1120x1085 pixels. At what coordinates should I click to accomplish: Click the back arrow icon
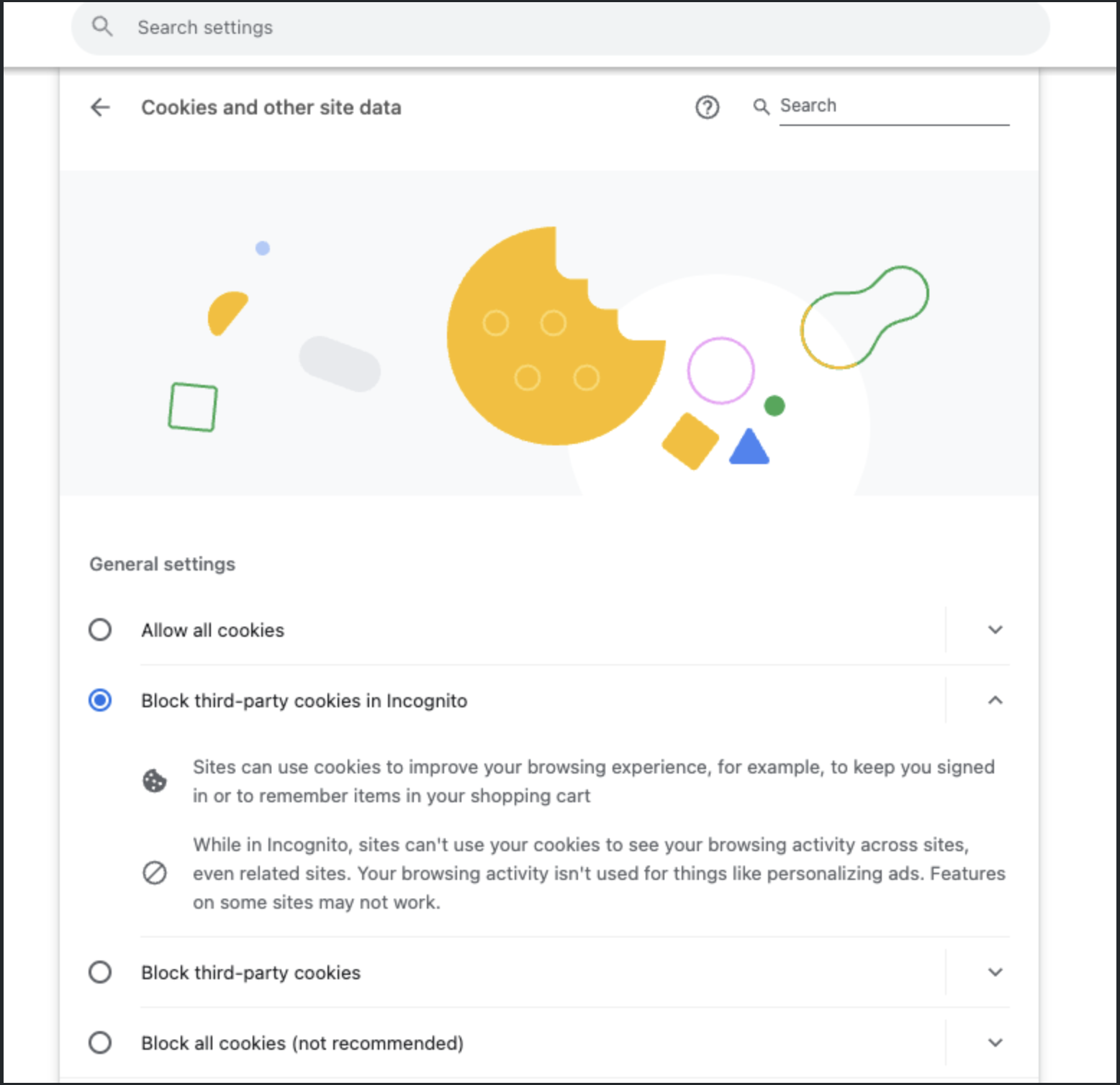coord(100,107)
